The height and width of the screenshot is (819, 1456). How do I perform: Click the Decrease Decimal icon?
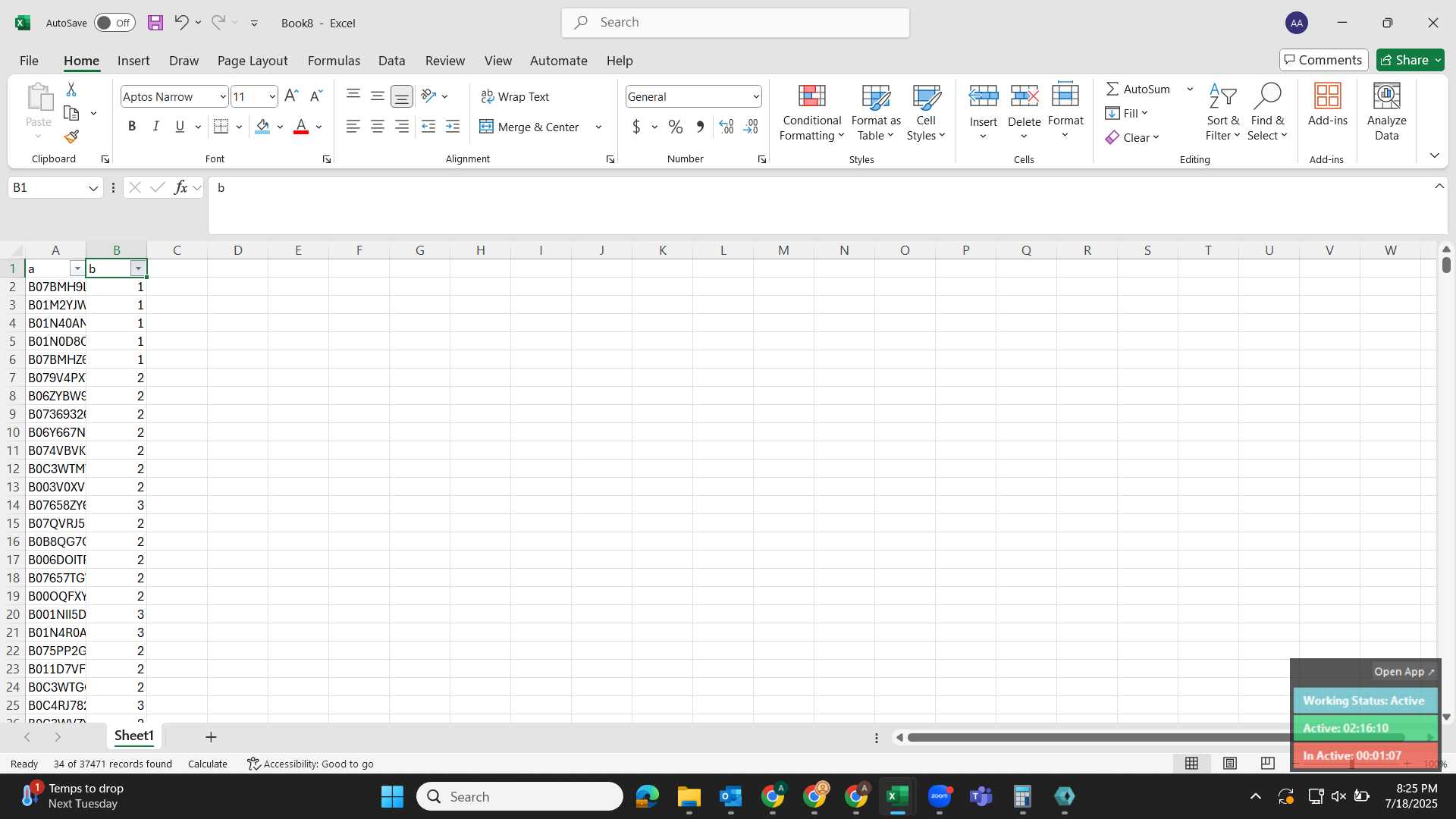point(751,127)
